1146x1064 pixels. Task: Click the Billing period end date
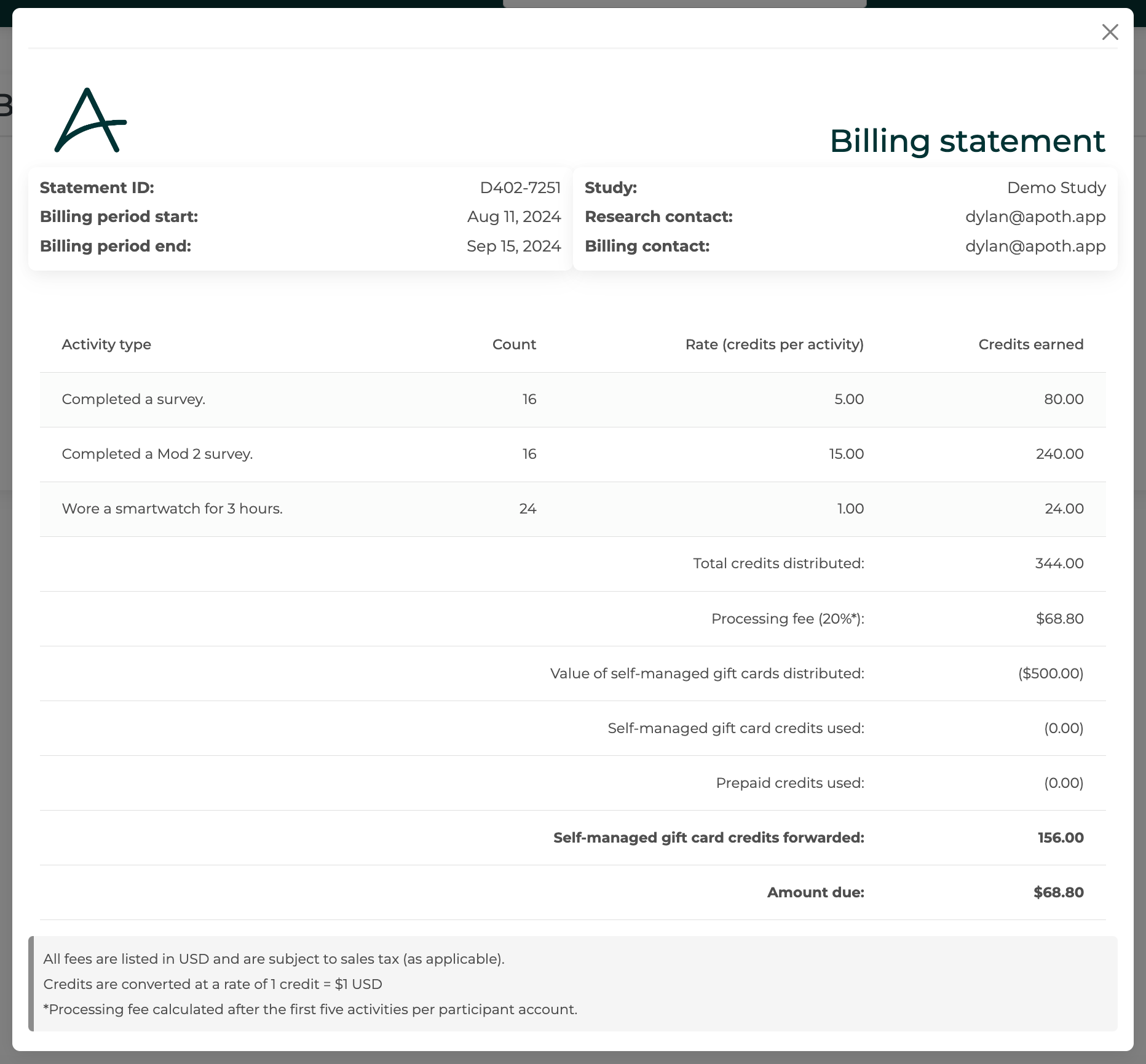pyautogui.click(x=513, y=246)
